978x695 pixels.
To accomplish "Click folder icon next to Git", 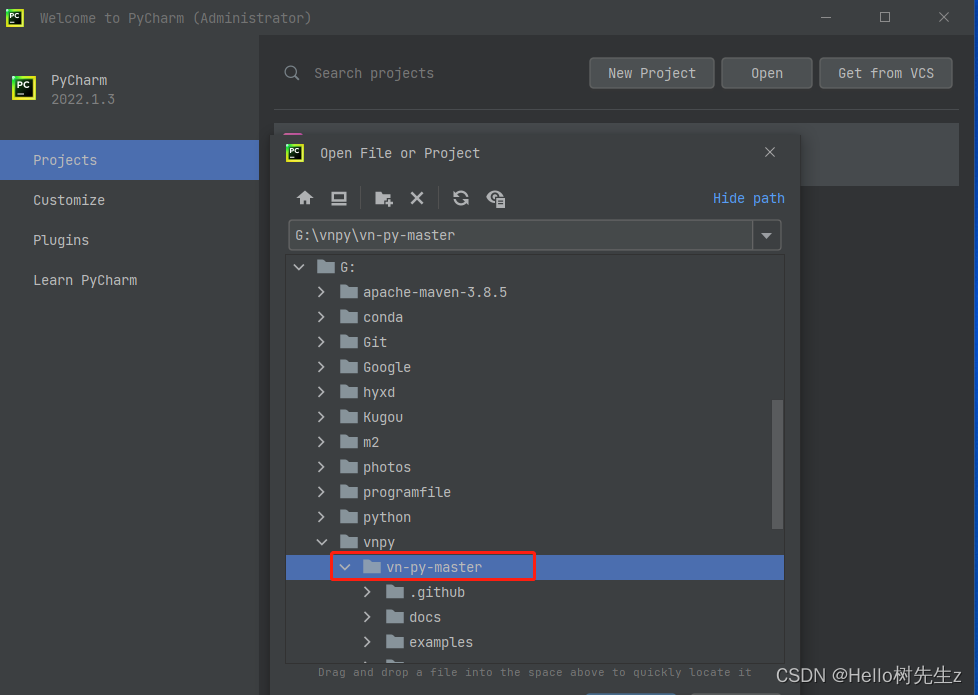I will click(x=349, y=342).
